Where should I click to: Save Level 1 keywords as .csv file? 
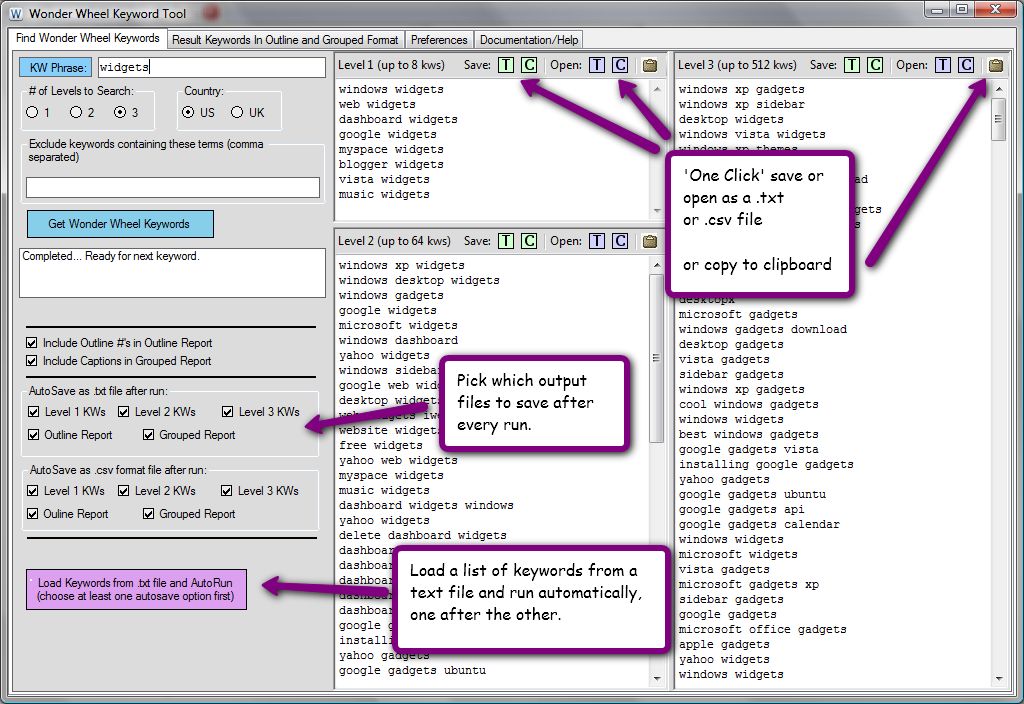click(529, 65)
